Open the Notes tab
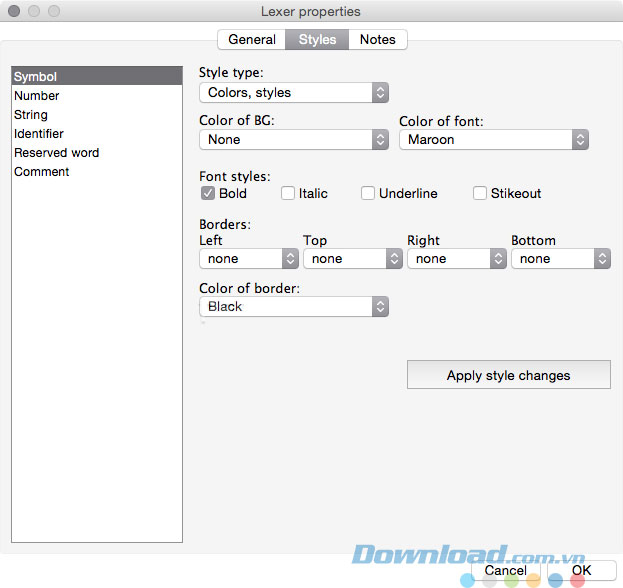623x588 pixels. (378, 39)
